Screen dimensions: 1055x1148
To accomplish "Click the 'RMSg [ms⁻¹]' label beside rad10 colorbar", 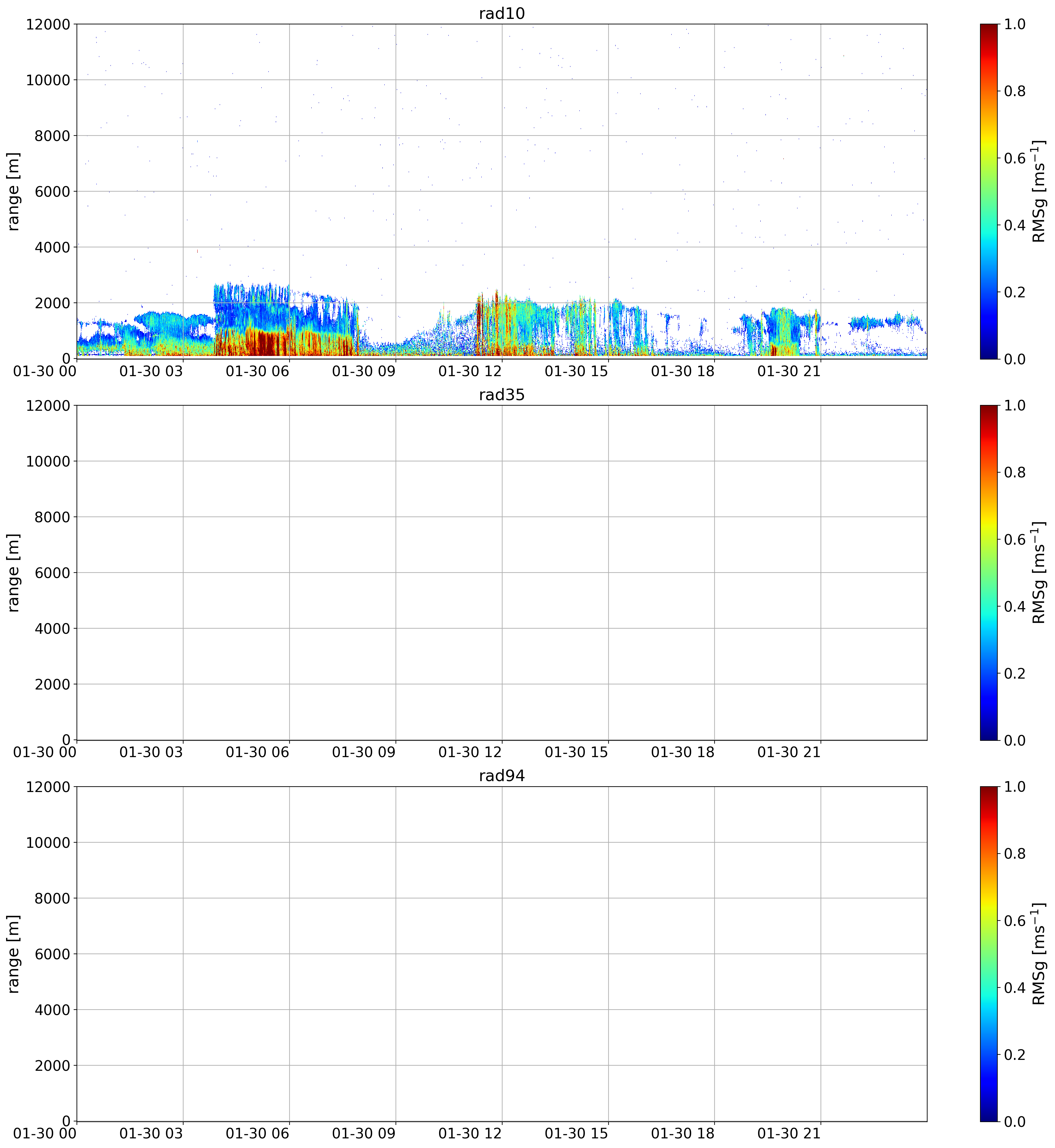I will pos(1038,191).
